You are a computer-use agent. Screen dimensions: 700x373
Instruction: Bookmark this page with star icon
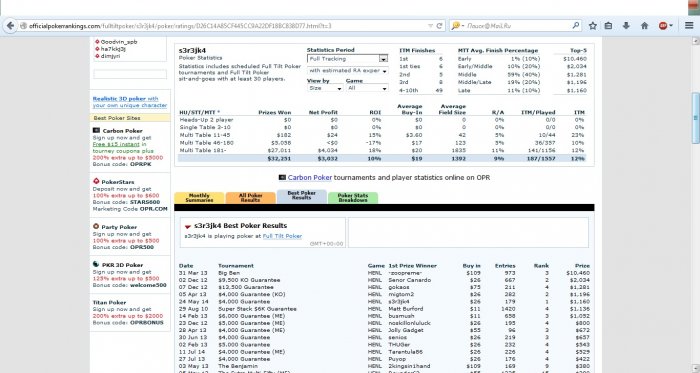(x=592, y=26)
